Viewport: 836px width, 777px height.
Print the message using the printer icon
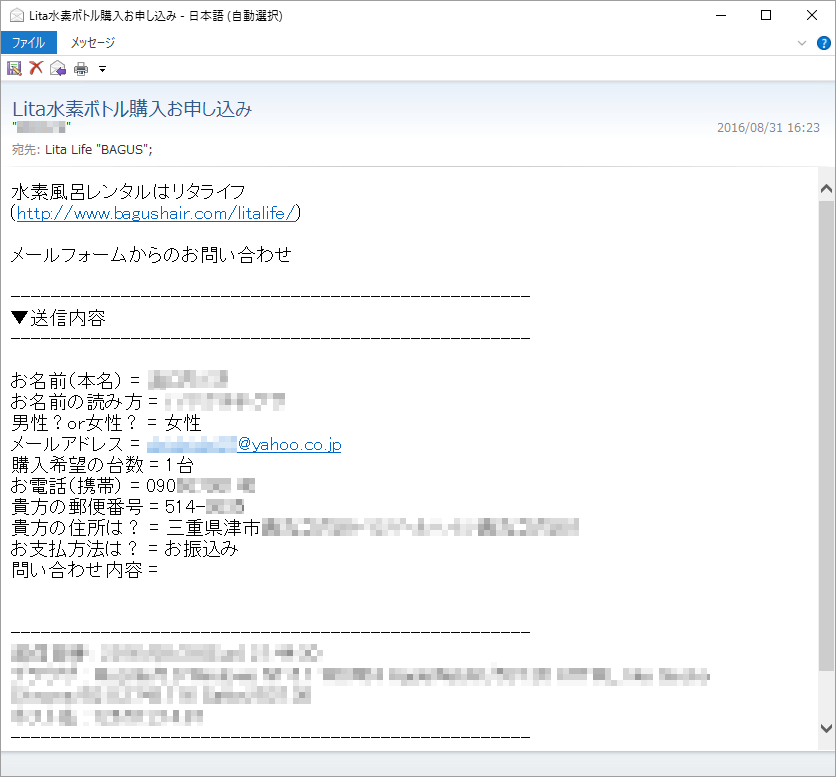(81, 69)
